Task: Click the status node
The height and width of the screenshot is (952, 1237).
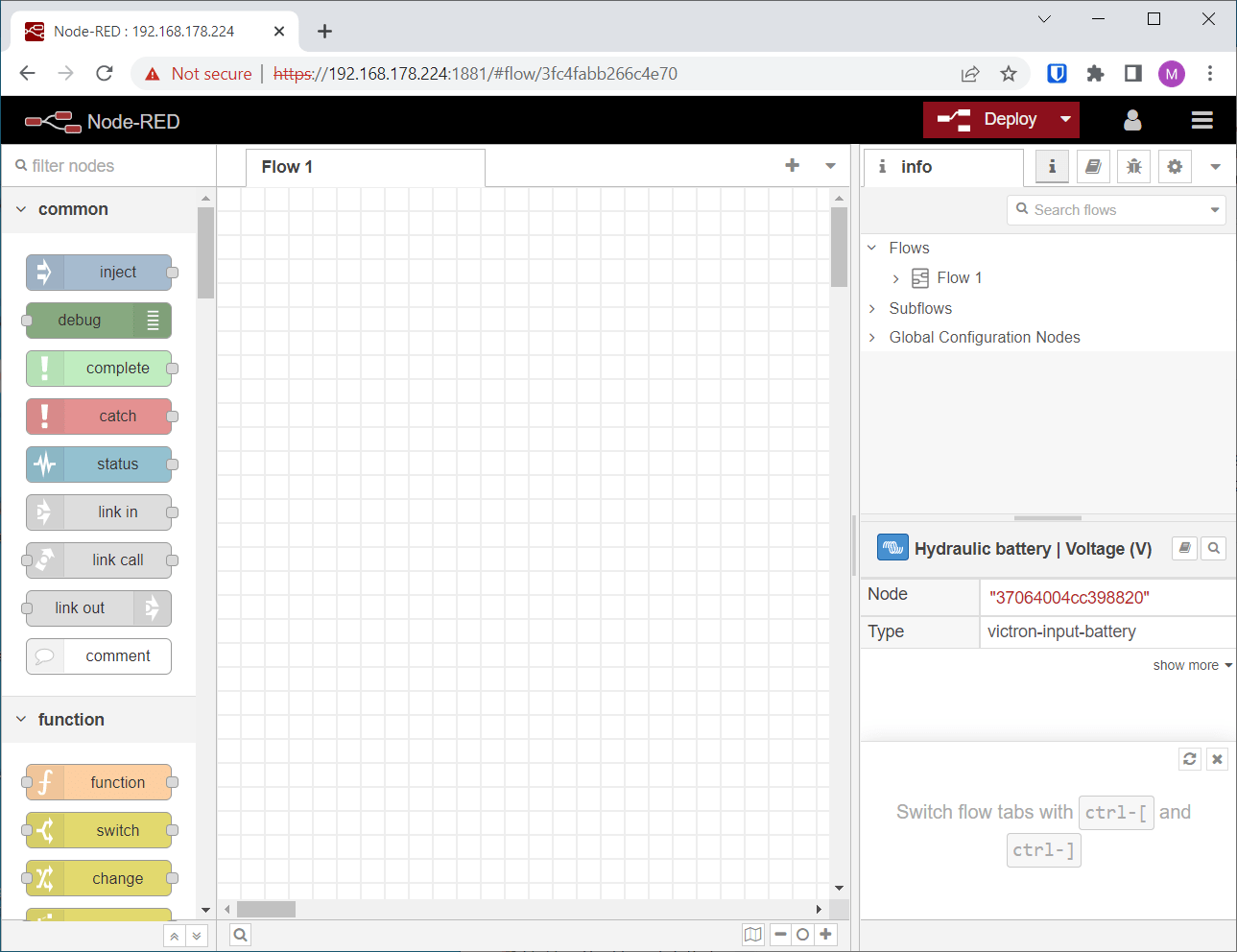Action: [x=99, y=464]
